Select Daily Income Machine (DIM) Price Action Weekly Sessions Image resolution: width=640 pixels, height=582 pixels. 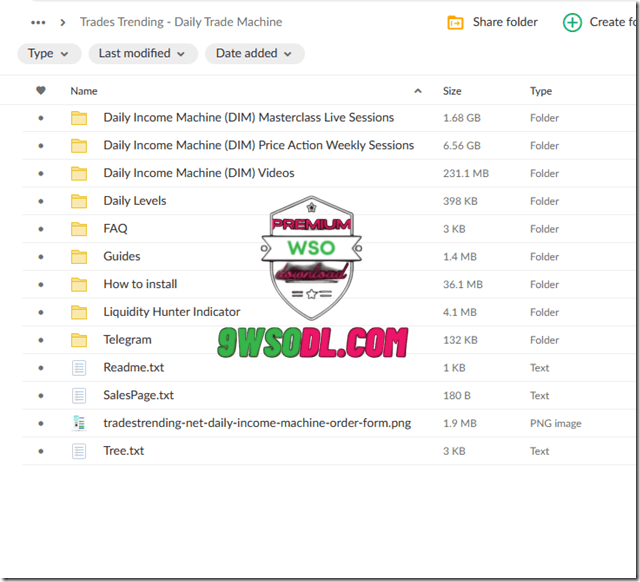tap(259, 145)
